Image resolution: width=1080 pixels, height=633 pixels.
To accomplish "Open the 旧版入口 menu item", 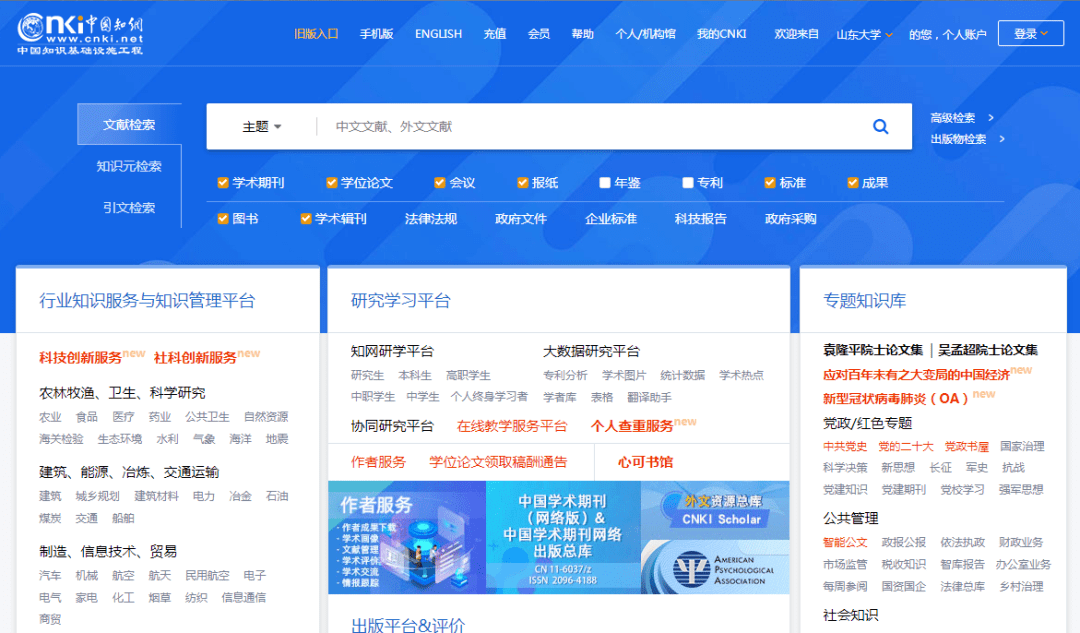I will click(316, 34).
